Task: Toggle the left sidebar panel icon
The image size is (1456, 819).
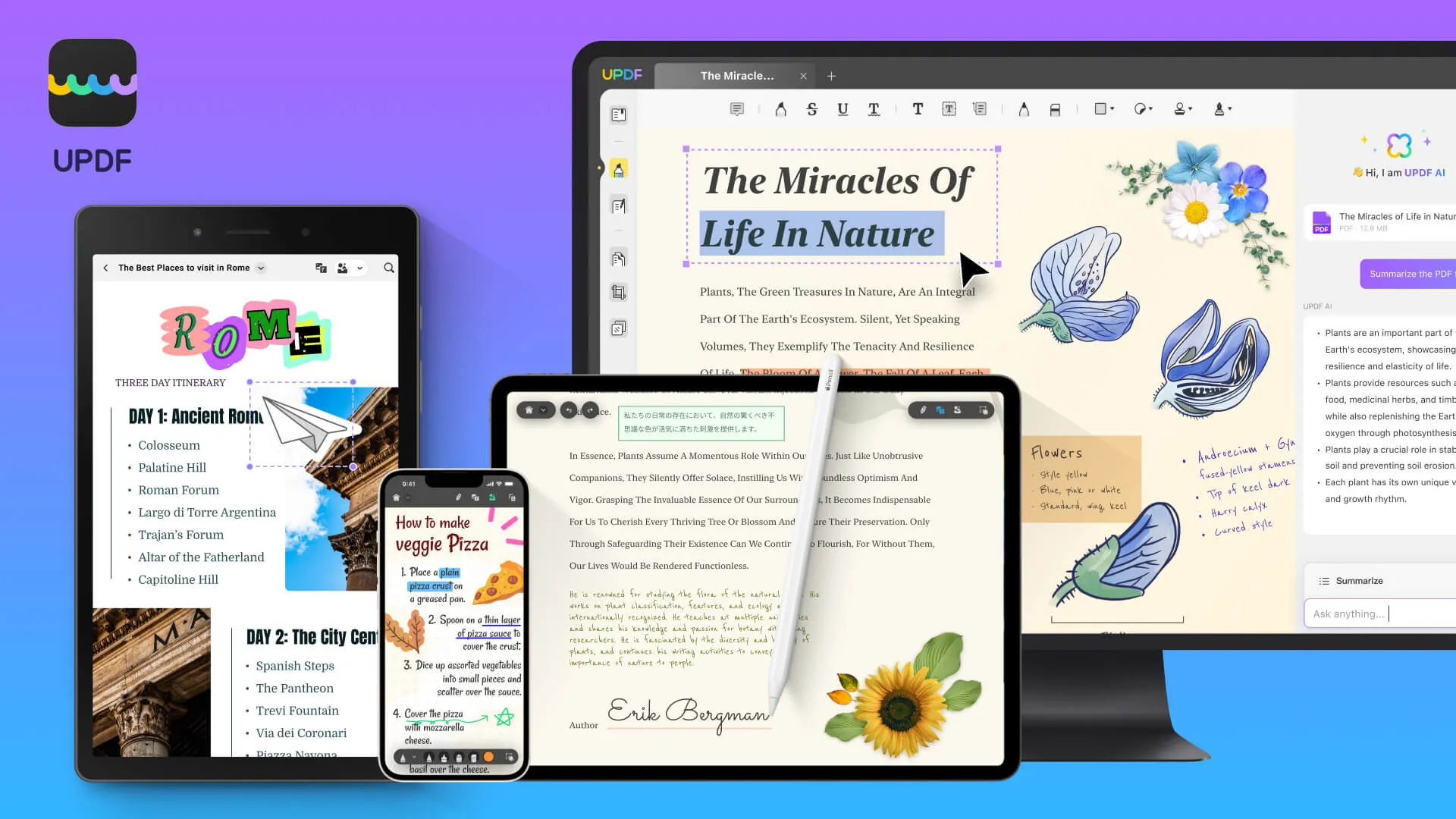Action: coord(618,114)
